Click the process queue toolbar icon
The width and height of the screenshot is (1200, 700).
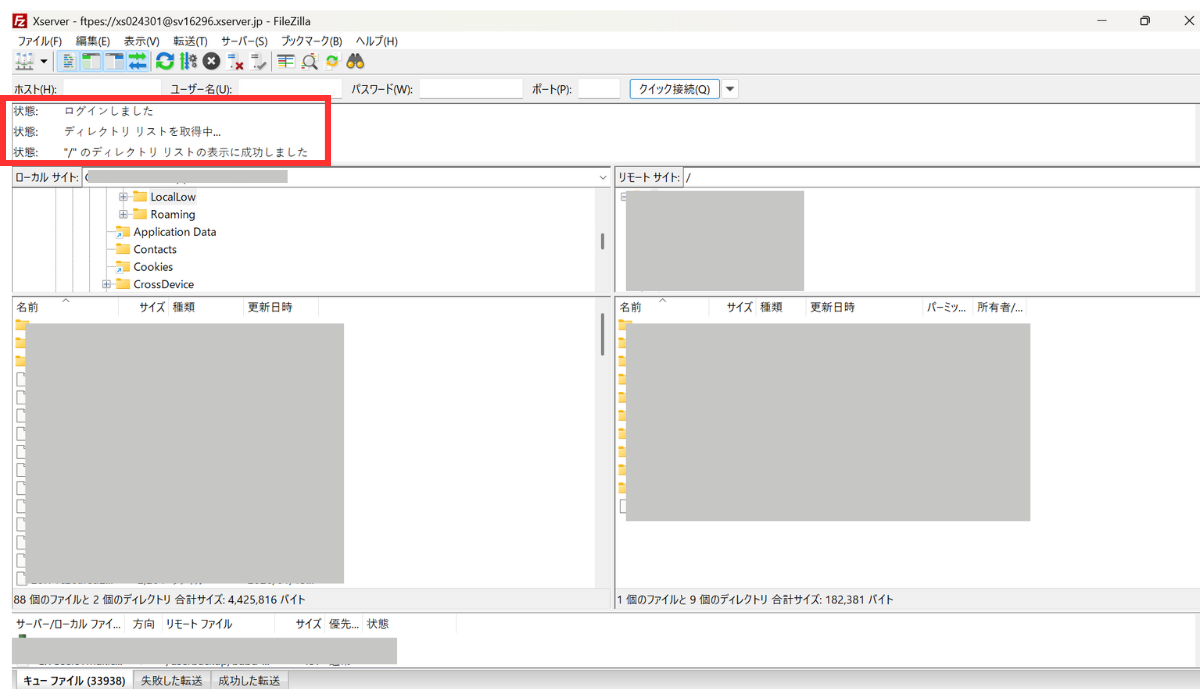pos(188,62)
